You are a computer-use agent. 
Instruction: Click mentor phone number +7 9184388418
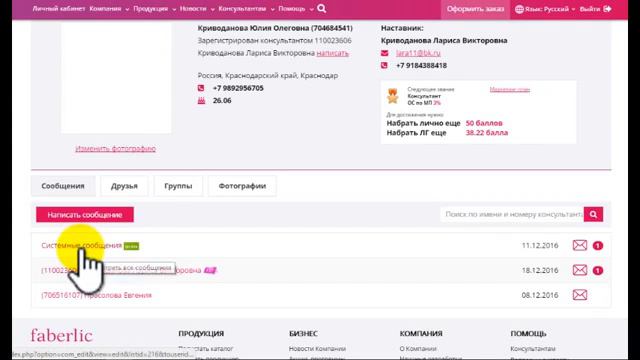coord(421,65)
